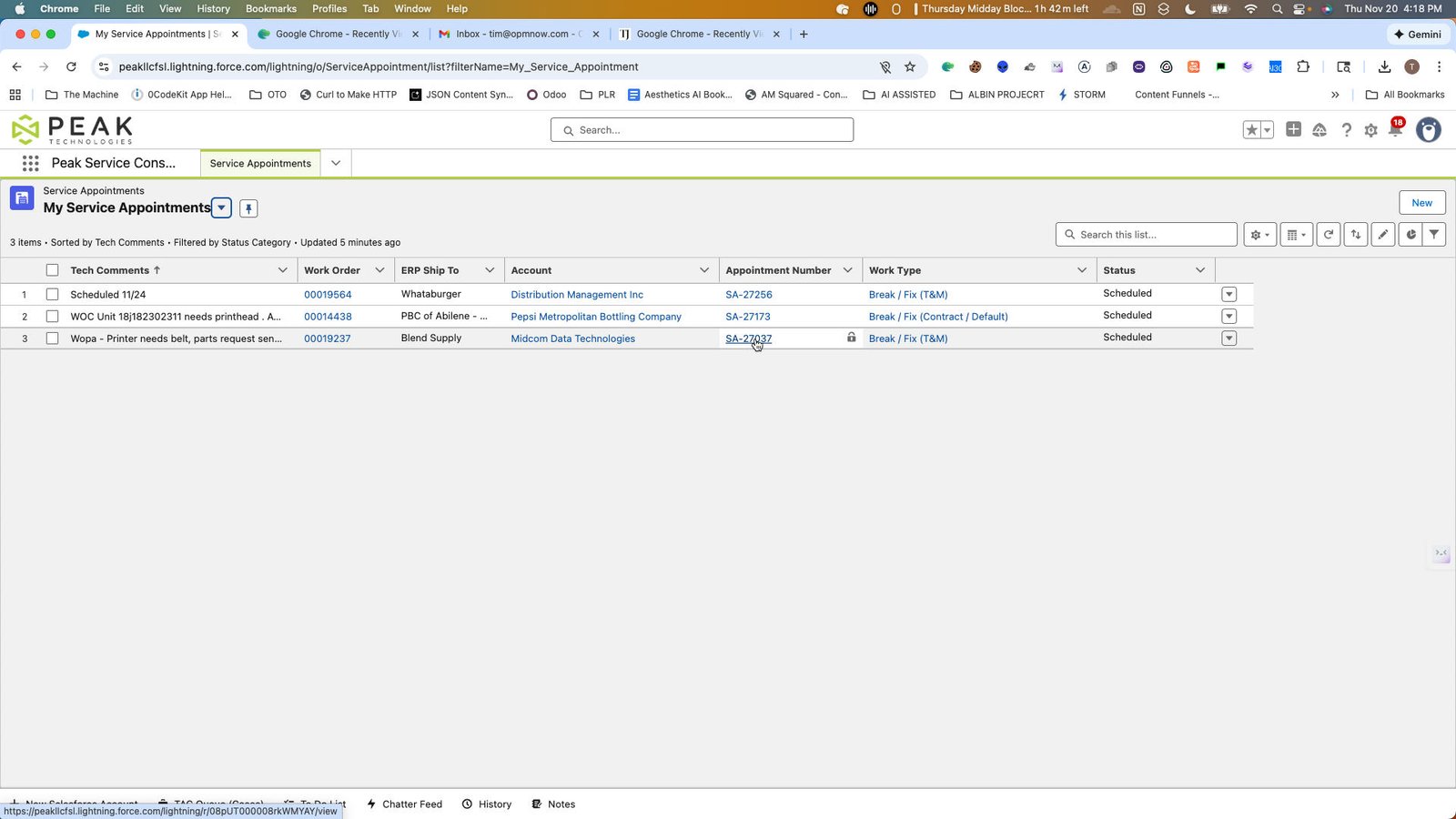This screenshot has width=1456, height=819.
Task: Open Salesforce help question mark
Action: [1346, 130]
